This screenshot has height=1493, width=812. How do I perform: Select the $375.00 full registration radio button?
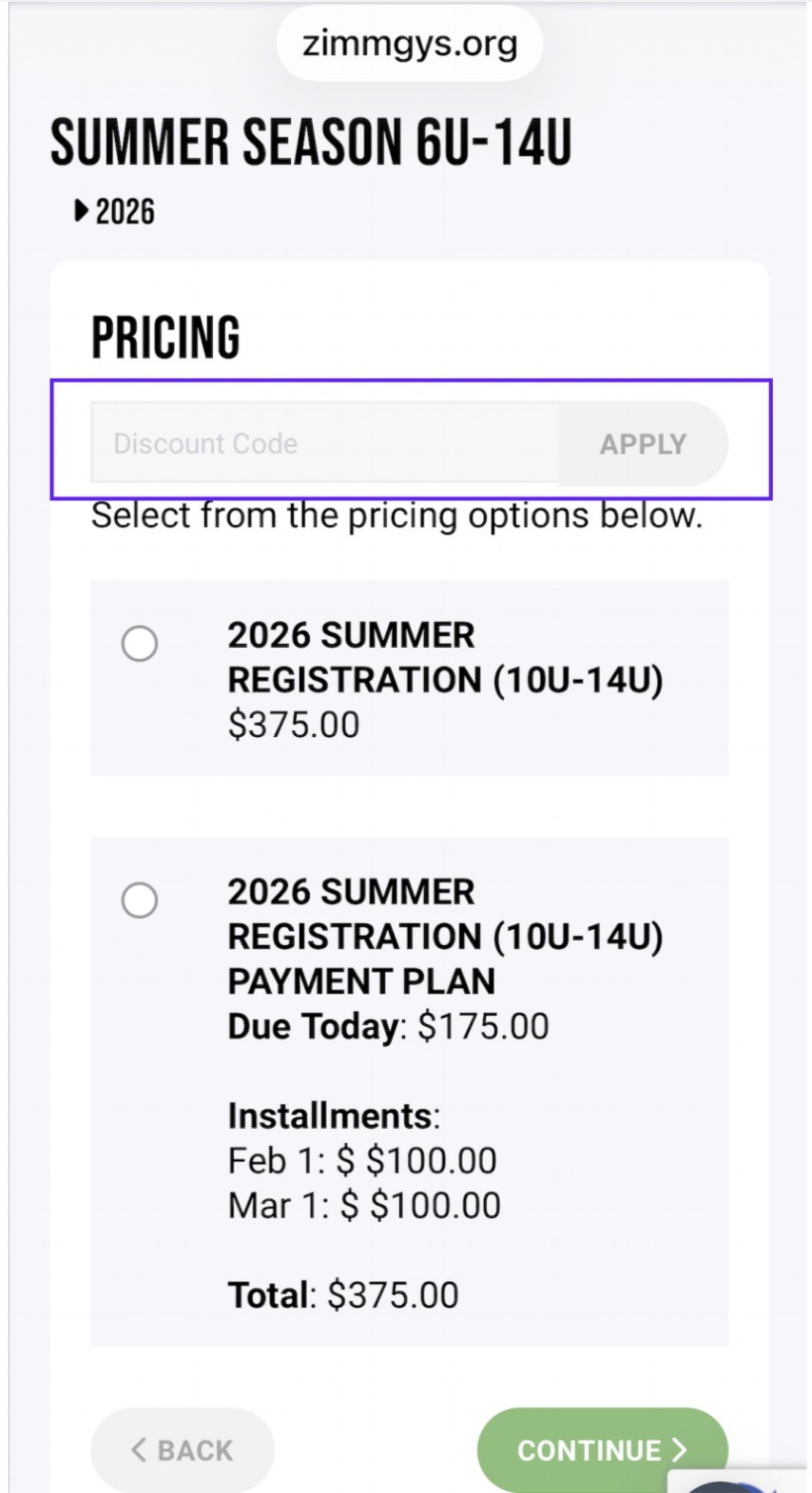point(140,644)
